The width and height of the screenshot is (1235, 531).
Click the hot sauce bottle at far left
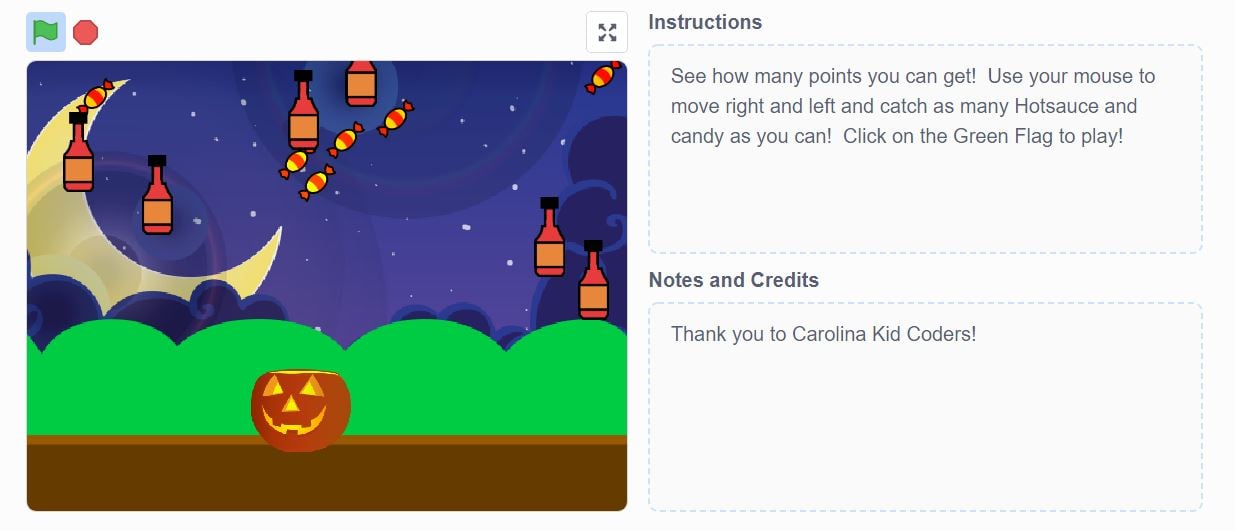tap(78, 153)
